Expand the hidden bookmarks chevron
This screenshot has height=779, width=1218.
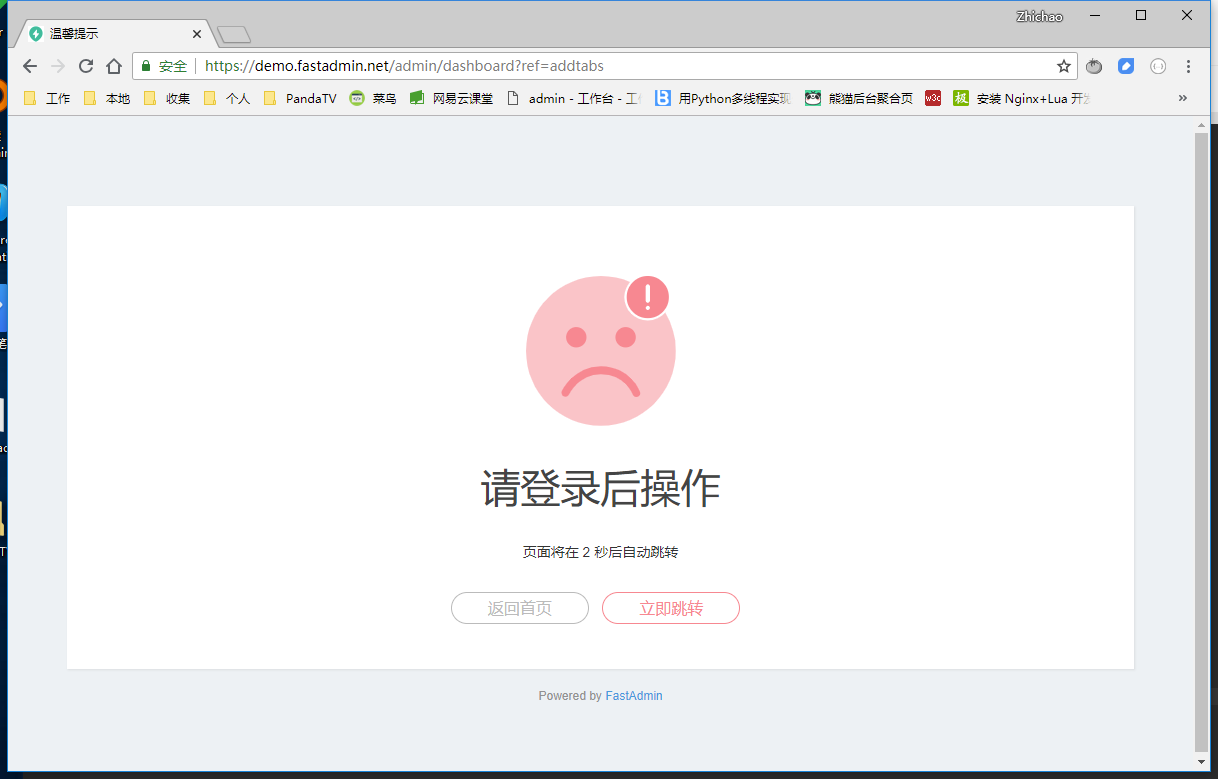pos(1182,98)
